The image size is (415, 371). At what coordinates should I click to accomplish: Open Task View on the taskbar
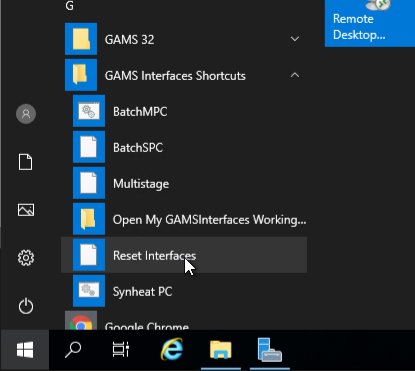point(121,350)
